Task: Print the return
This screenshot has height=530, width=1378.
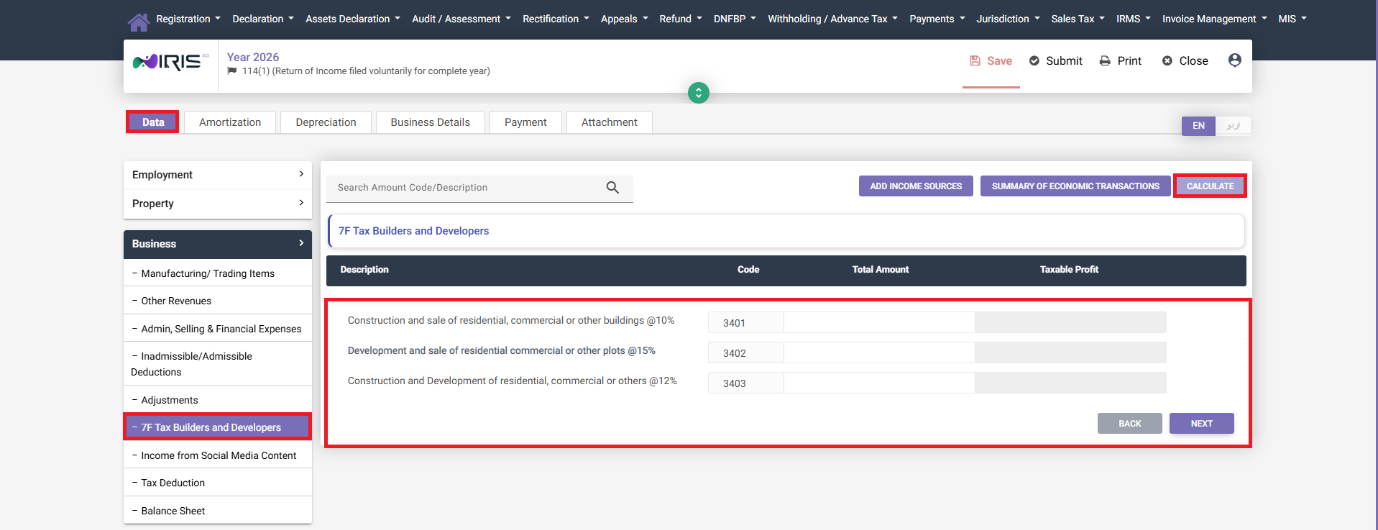Action: [x=1120, y=61]
